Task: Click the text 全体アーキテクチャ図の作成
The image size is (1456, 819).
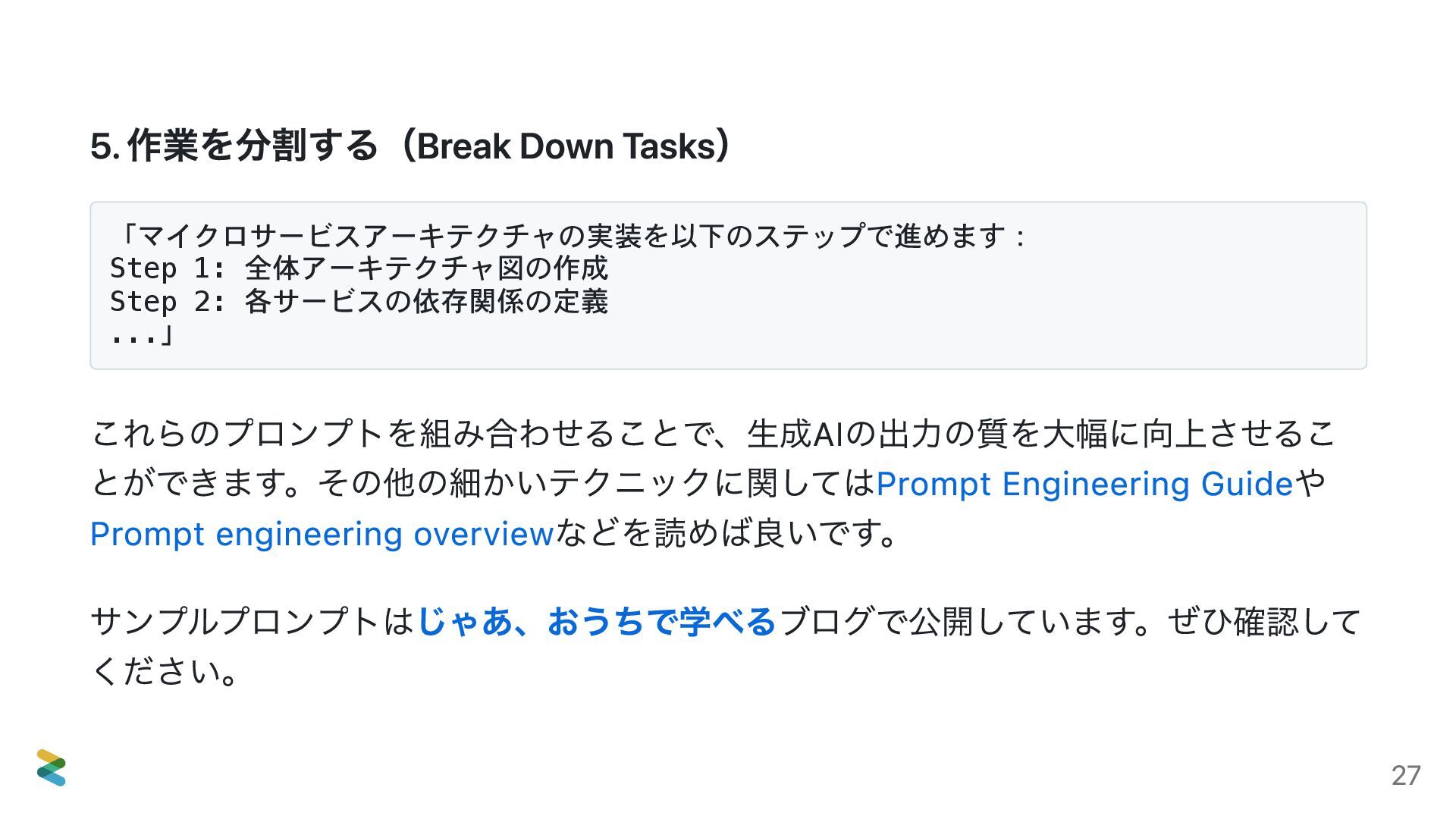Action: [426, 268]
